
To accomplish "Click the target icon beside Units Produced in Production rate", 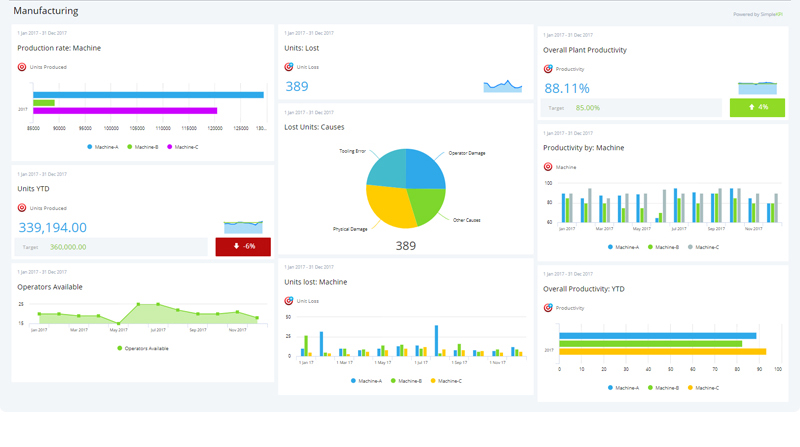I will [22, 67].
